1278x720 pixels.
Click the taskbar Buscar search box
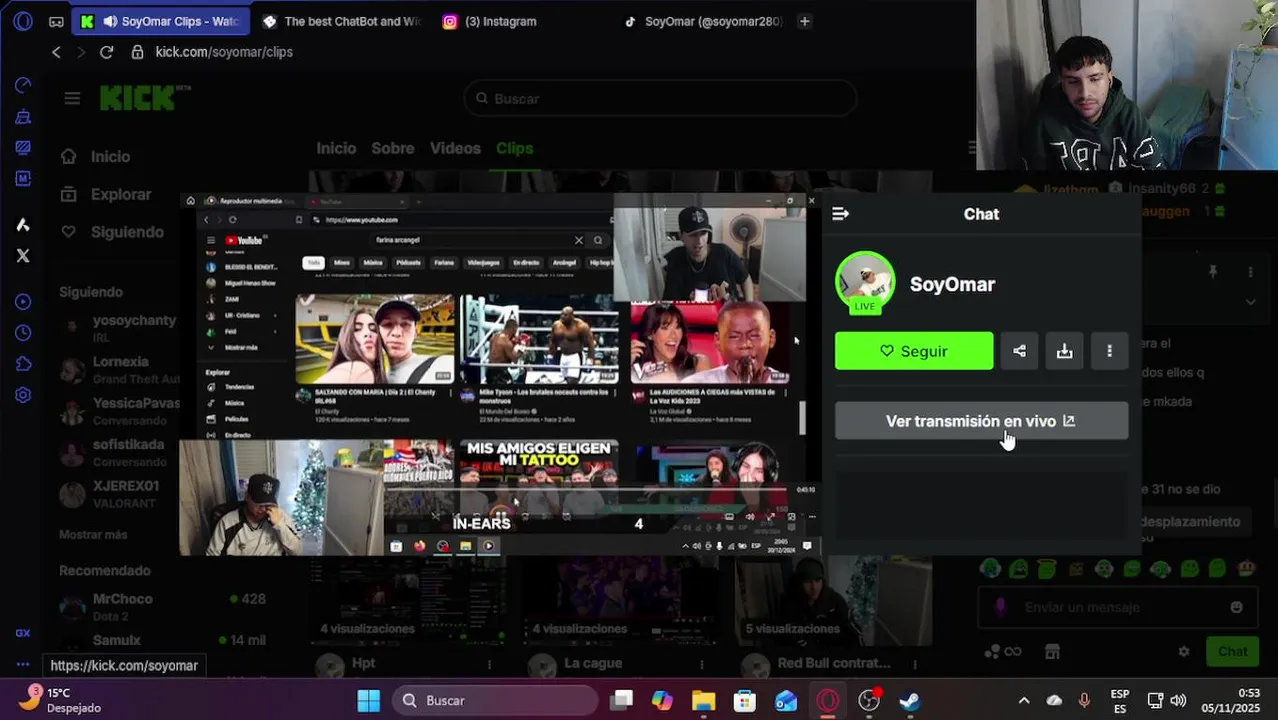coord(496,700)
